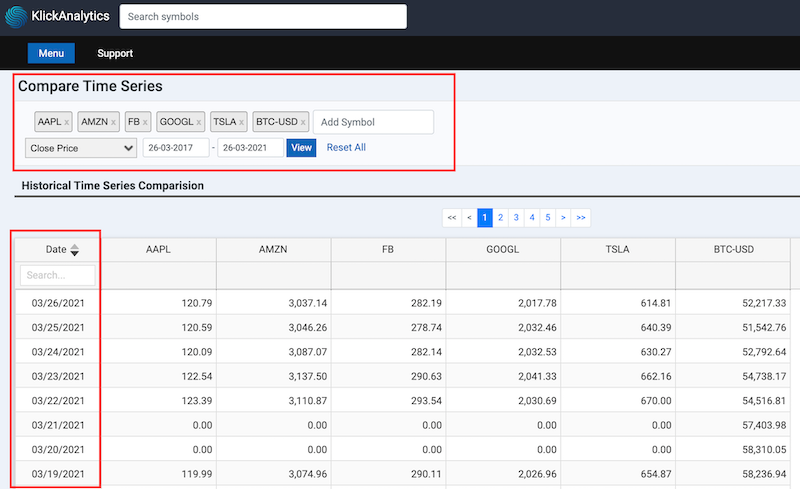Screen dimensions: 800x489
Task: Click the KlickAnalytics swirl logo
Action: coord(16,16)
